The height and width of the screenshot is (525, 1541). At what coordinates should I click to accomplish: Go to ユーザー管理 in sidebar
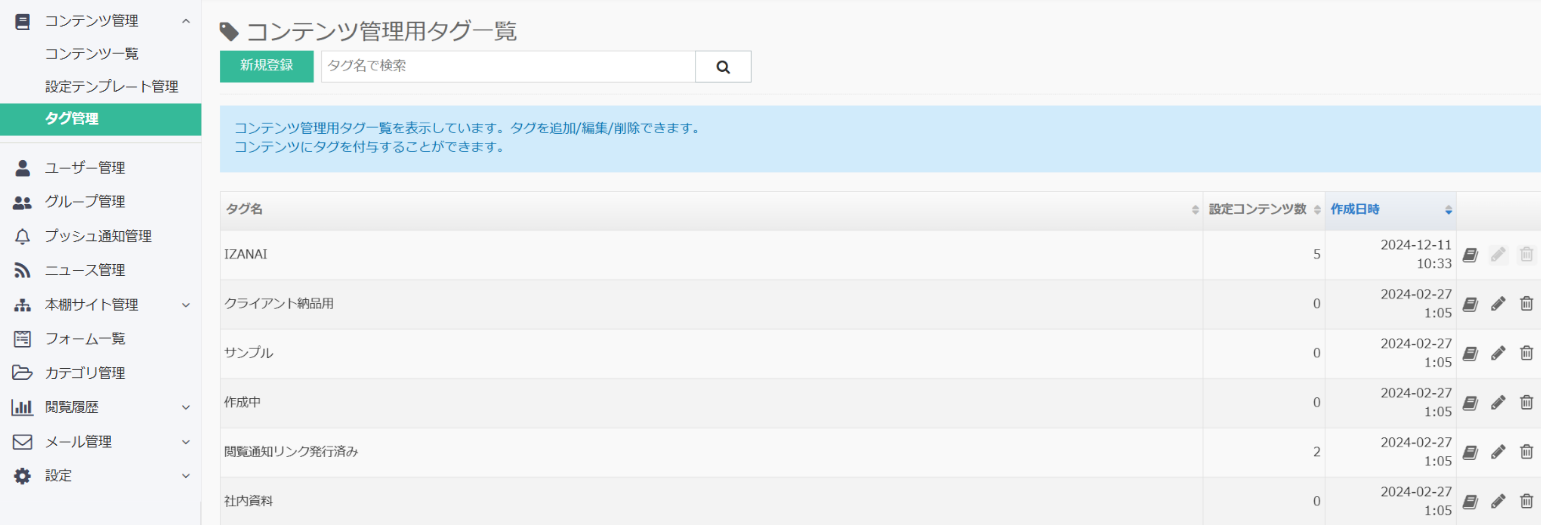85,168
